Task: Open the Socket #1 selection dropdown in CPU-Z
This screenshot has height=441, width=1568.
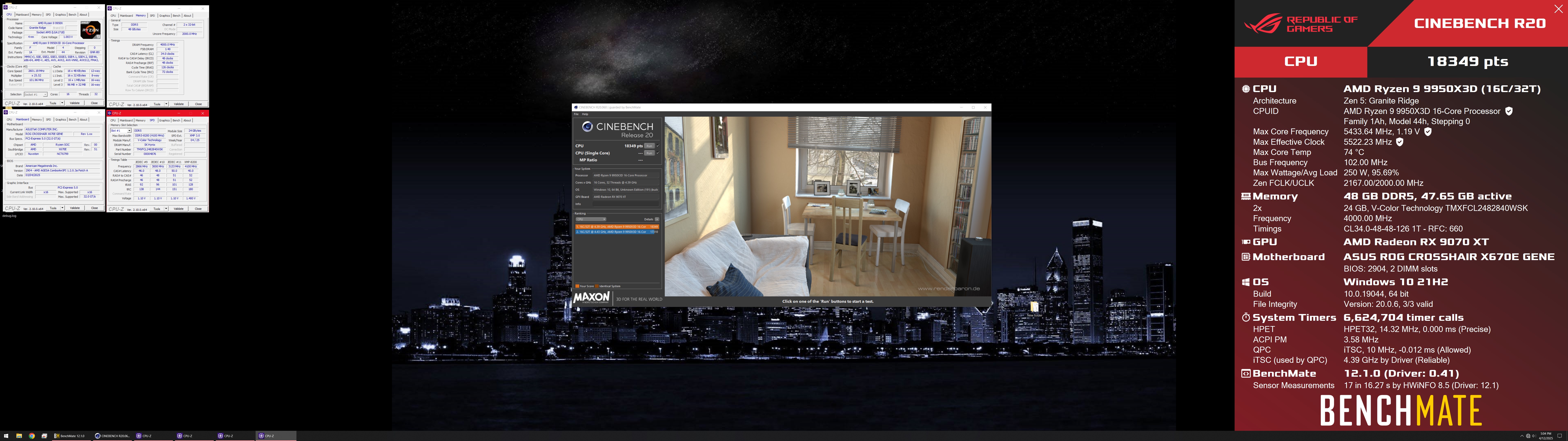Action: [x=36, y=94]
